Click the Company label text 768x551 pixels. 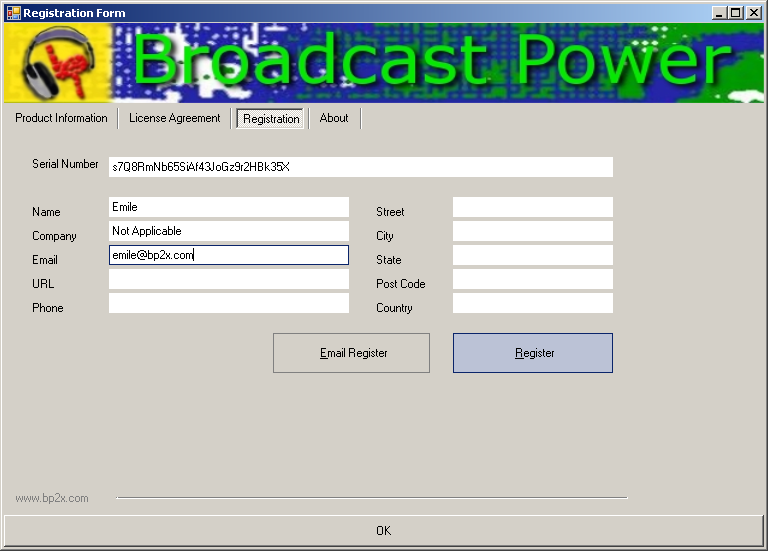click(54, 236)
